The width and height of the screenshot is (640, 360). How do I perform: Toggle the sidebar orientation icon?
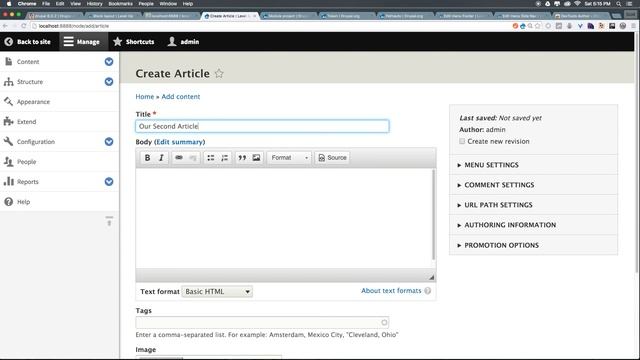[x=109, y=221]
